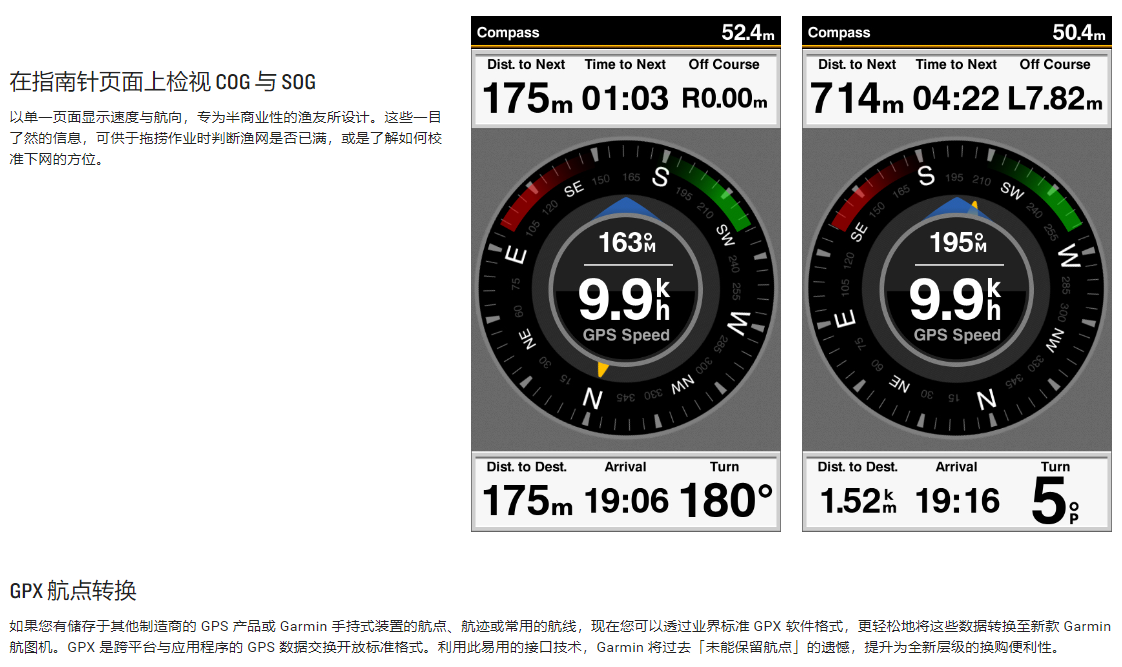Click the S marker on the left compass dial

click(660, 177)
